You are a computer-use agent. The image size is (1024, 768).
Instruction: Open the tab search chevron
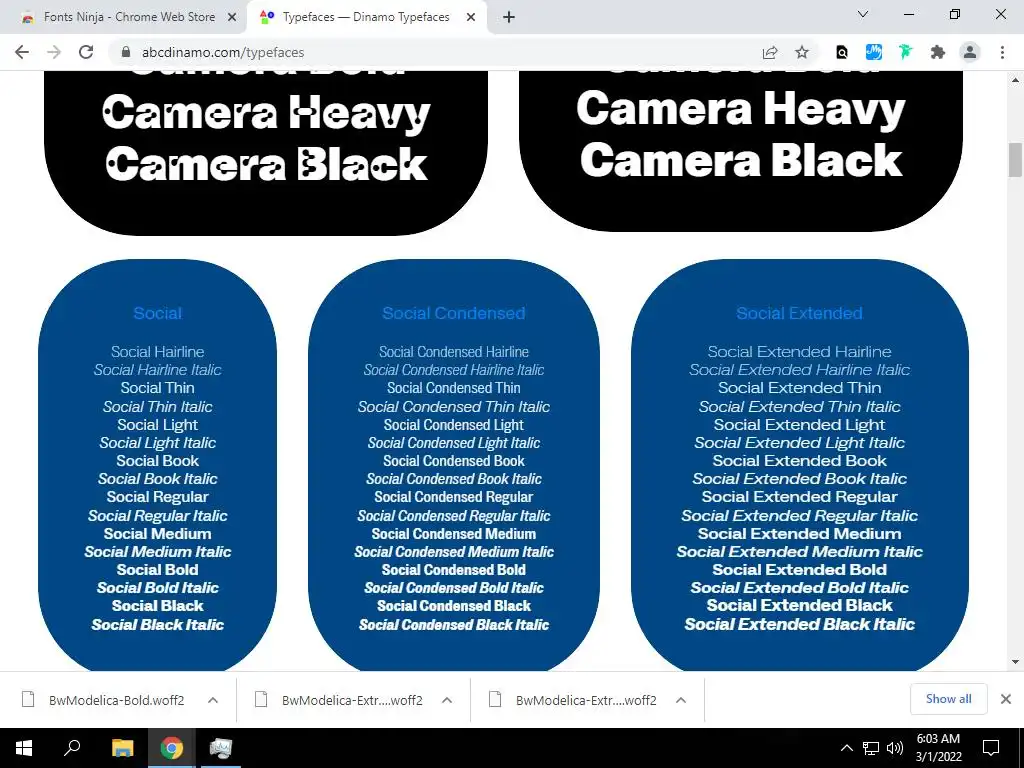click(x=863, y=14)
